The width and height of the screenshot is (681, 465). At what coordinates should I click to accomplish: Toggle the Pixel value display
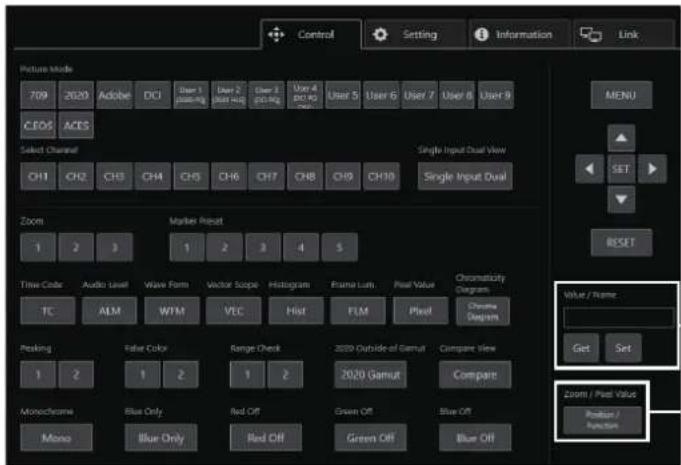420,311
